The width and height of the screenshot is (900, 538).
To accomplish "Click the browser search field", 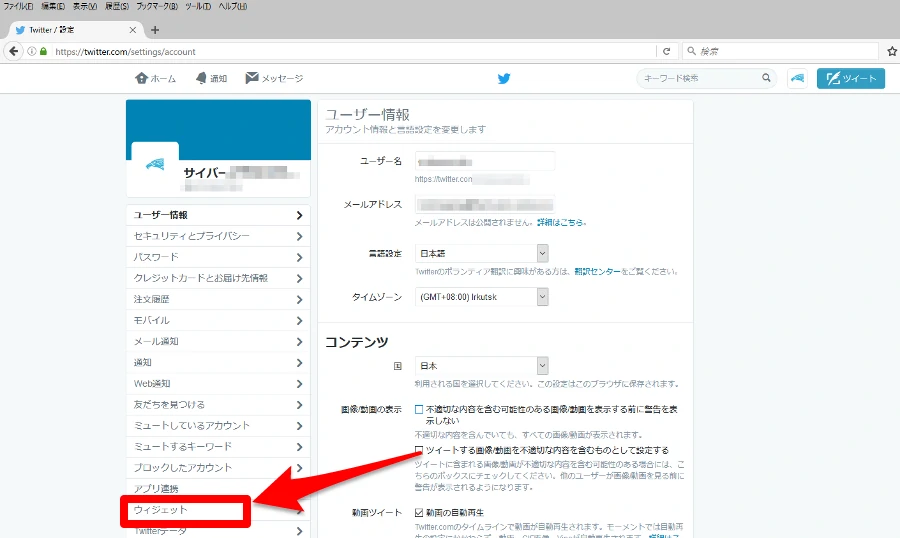I will coord(781,51).
